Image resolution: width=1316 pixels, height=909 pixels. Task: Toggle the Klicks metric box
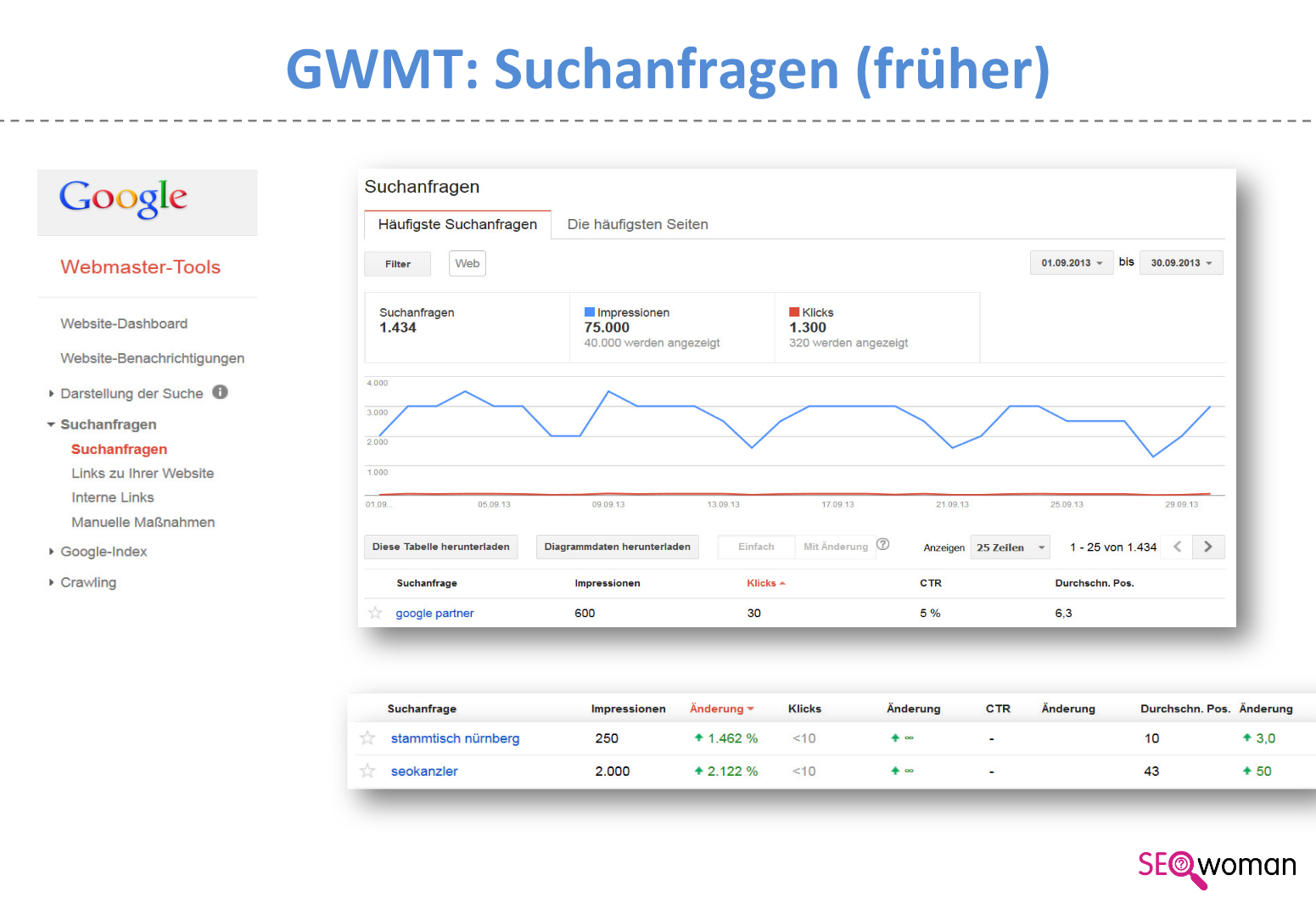[x=877, y=328]
